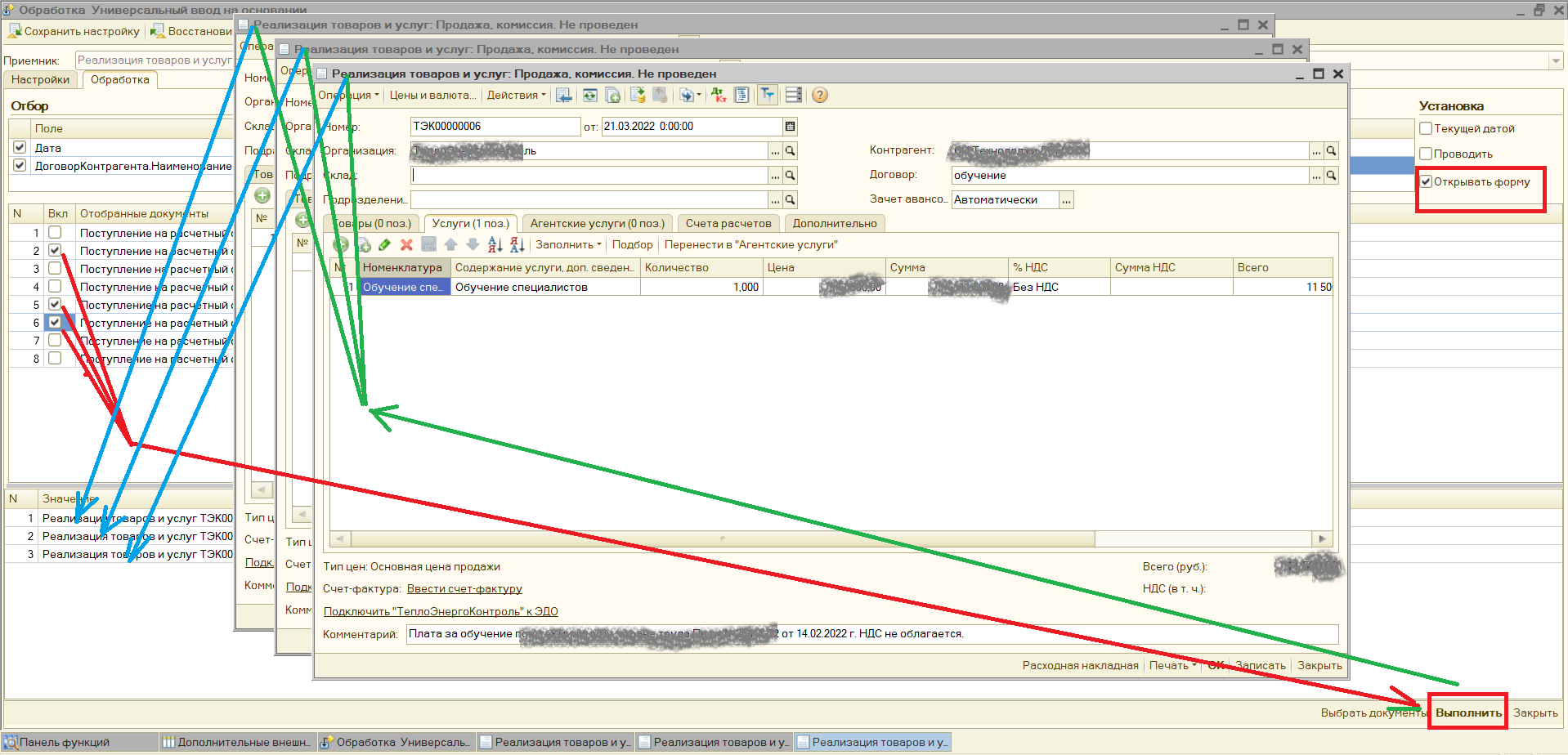The height and width of the screenshot is (755, 1568).
Task: Click ellipsis selector for Контрагент field
Action: [x=1316, y=151]
